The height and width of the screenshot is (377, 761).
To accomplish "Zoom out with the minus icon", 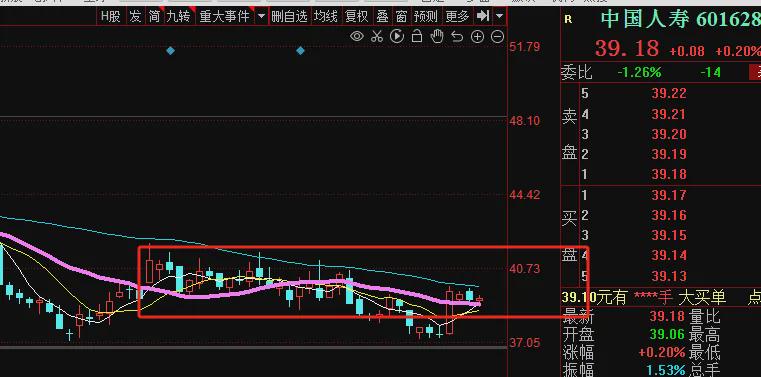I will [497, 36].
